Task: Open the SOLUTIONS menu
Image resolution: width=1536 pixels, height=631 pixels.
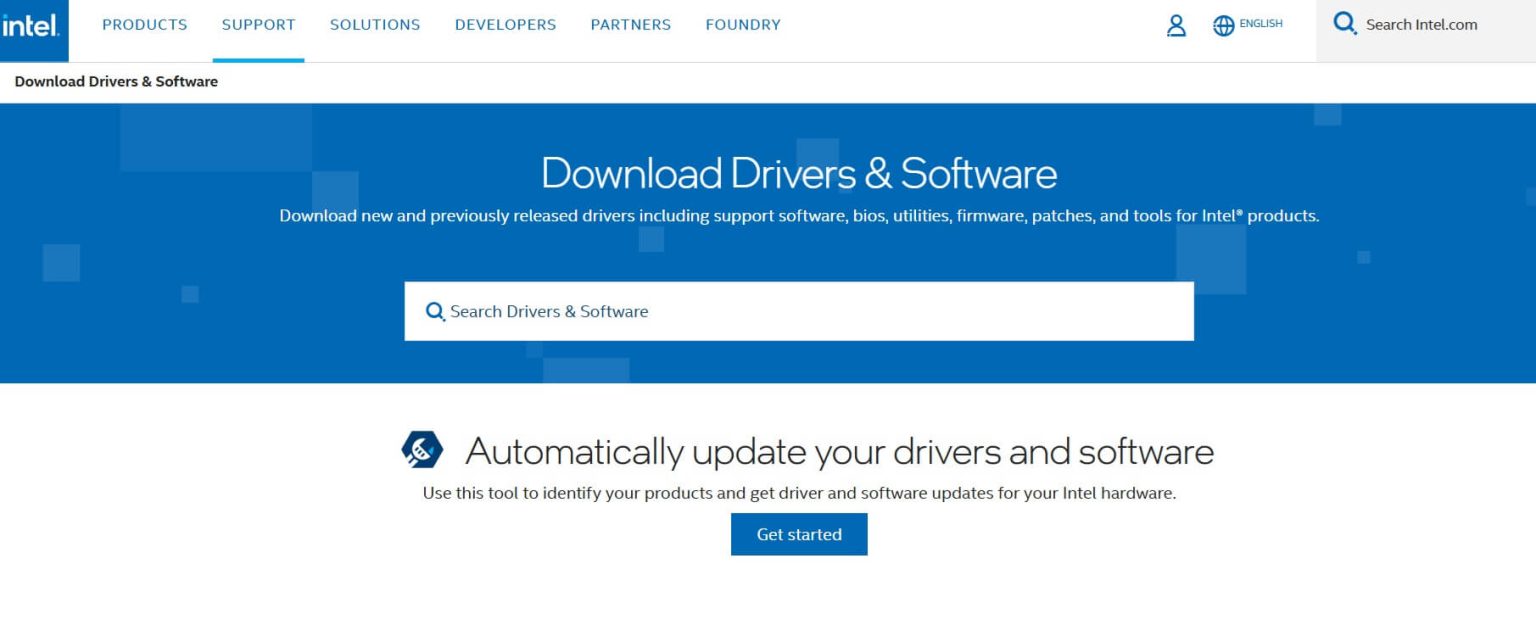Action: 375,25
